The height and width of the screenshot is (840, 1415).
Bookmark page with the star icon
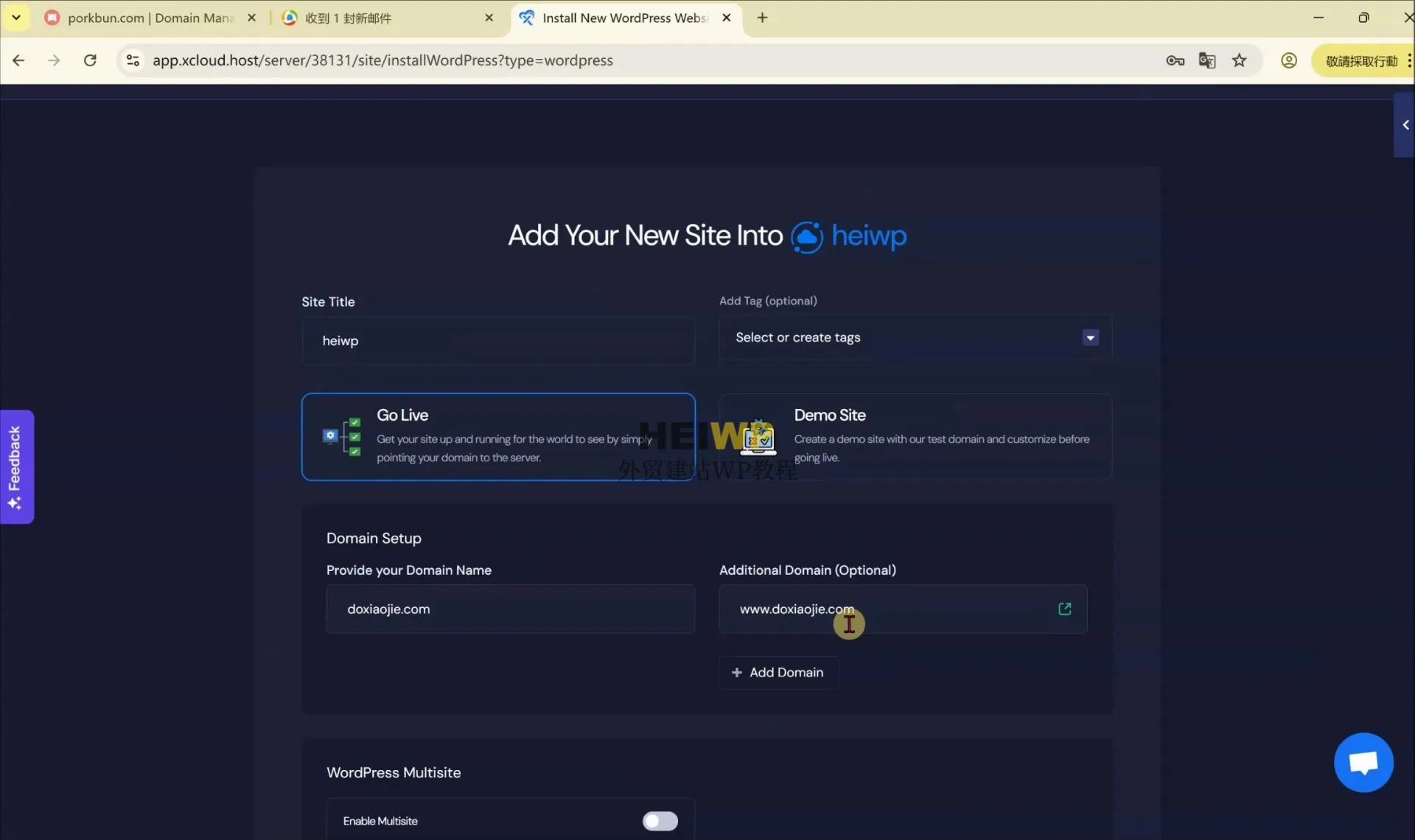[x=1239, y=60]
